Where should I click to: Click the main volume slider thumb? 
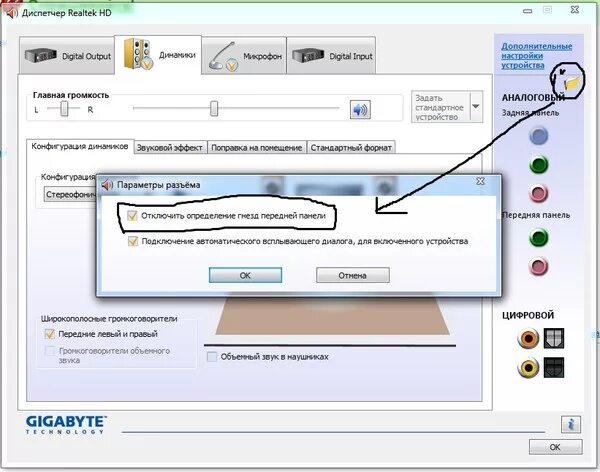point(214,109)
